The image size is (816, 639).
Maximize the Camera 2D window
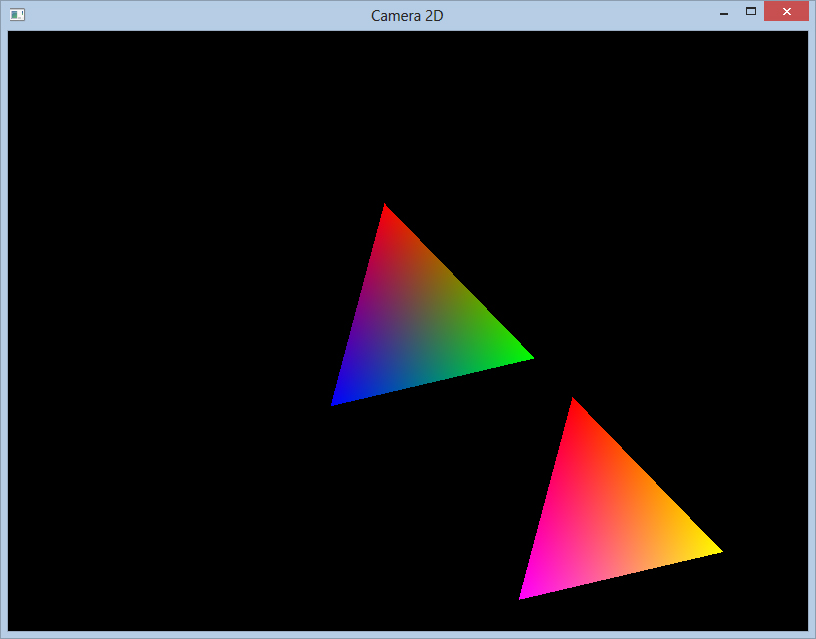coord(750,11)
